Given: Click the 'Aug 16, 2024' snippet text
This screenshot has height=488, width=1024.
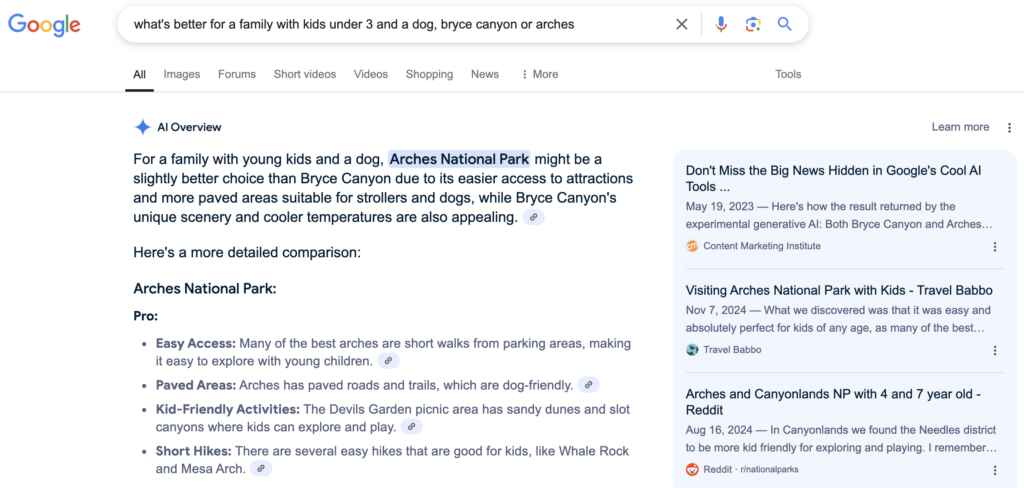Looking at the screenshot, I should pyautogui.click(x=718, y=430).
